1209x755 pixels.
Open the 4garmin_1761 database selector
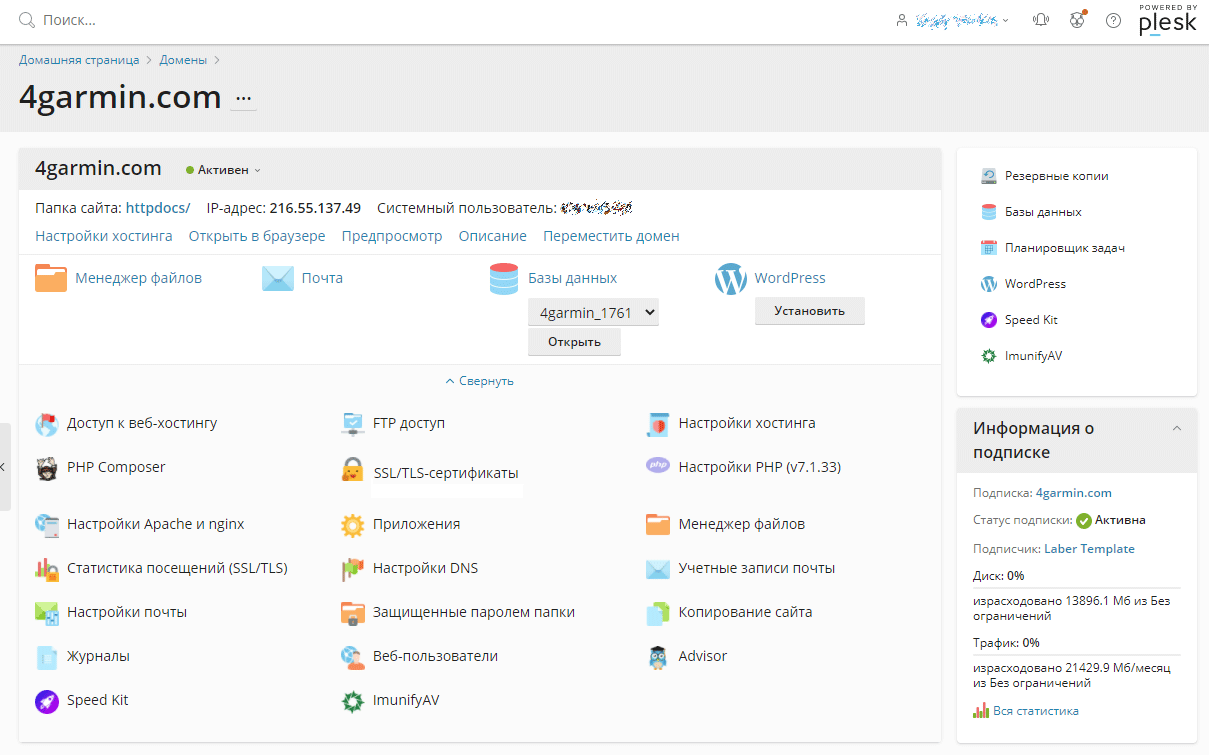coord(594,313)
